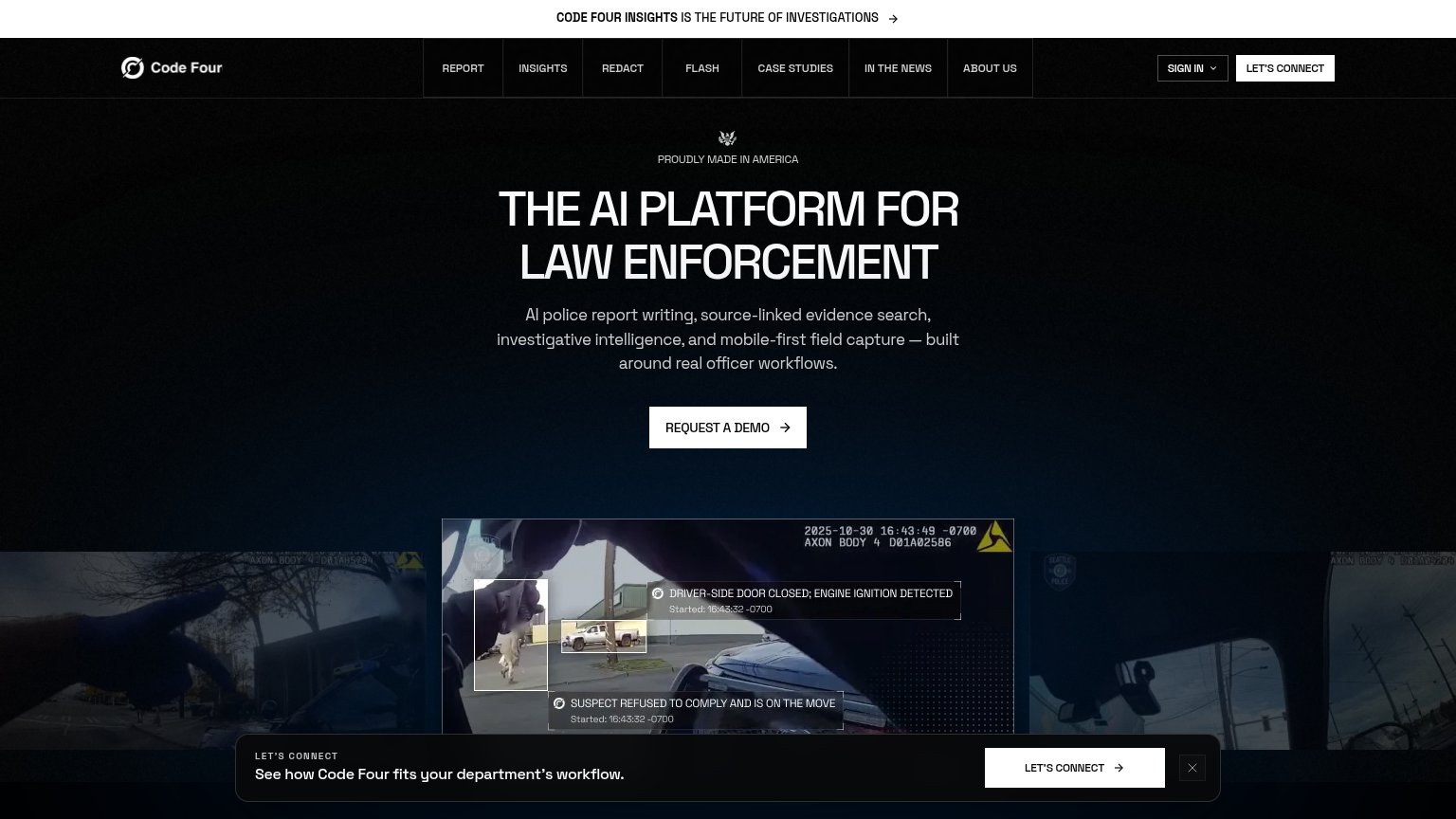This screenshot has height=819, width=1456.
Task: Click the arrow in the top announcement banner
Action: click(x=893, y=18)
